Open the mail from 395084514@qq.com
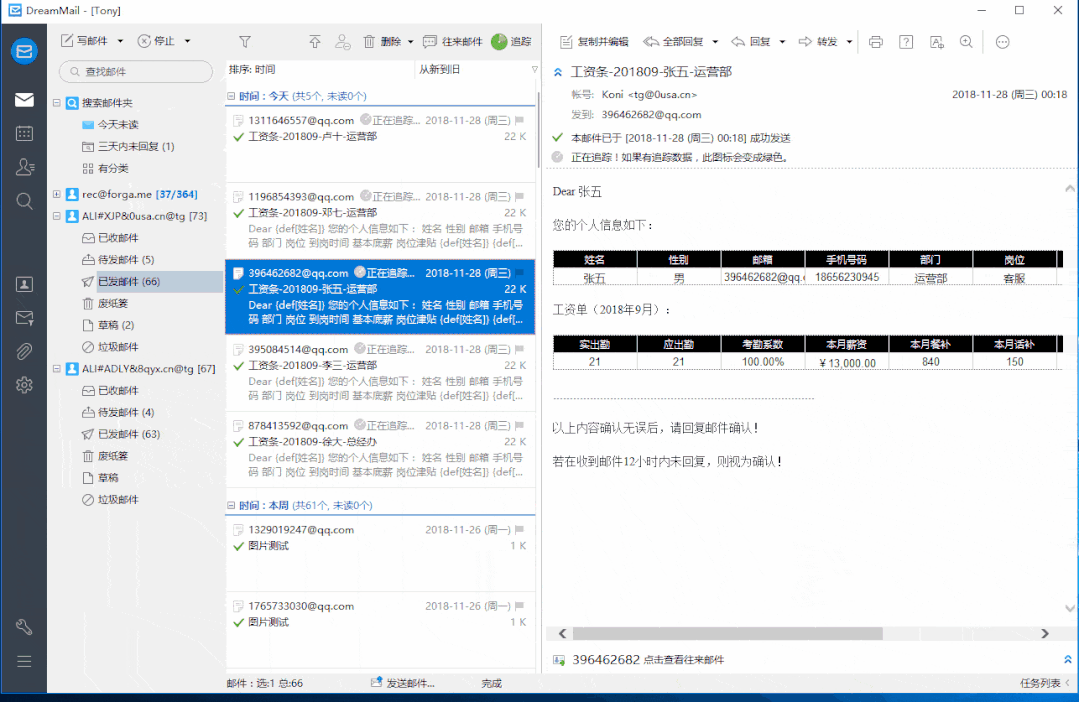The height and width of the screenshot is (702, 1079). point(380,373)
